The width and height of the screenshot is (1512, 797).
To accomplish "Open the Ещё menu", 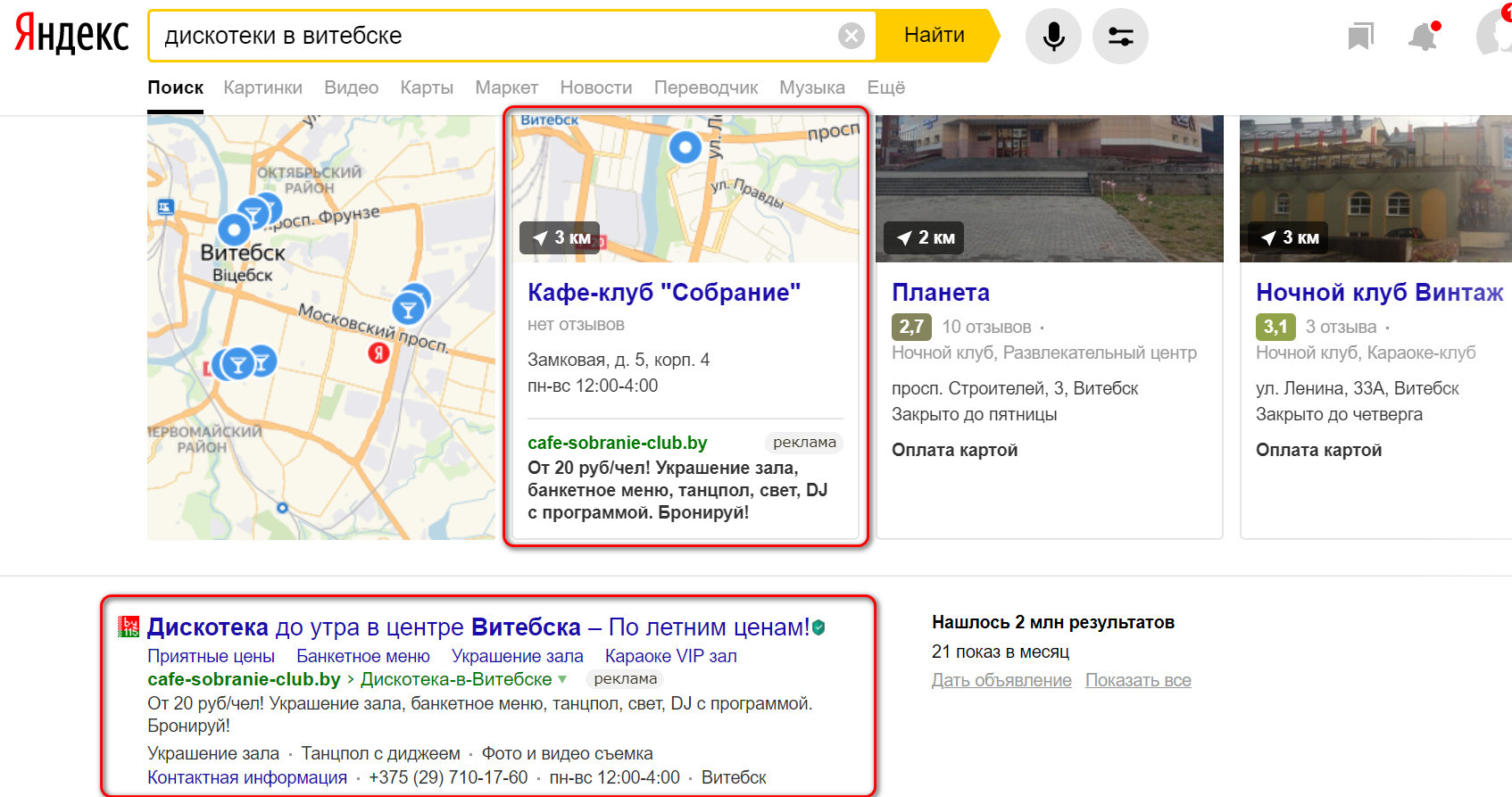I will coord(885,87).
